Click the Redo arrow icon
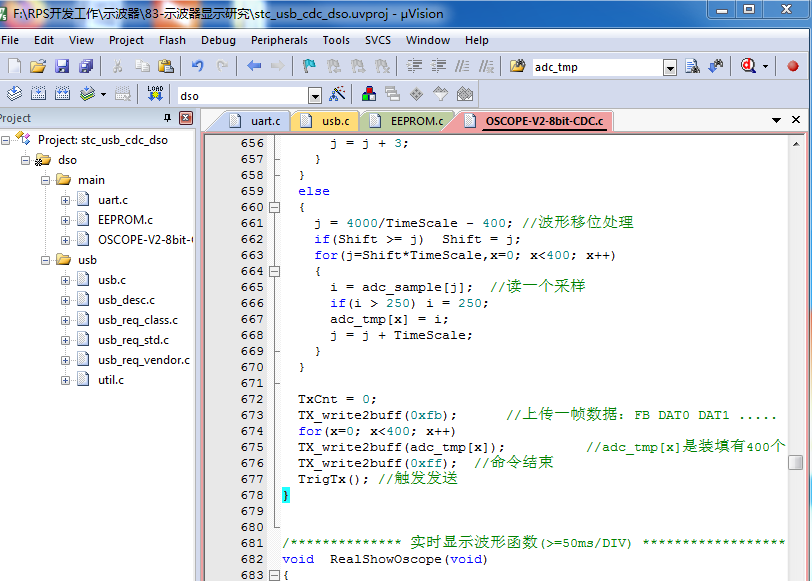812x581 pixels. point(222,66)
